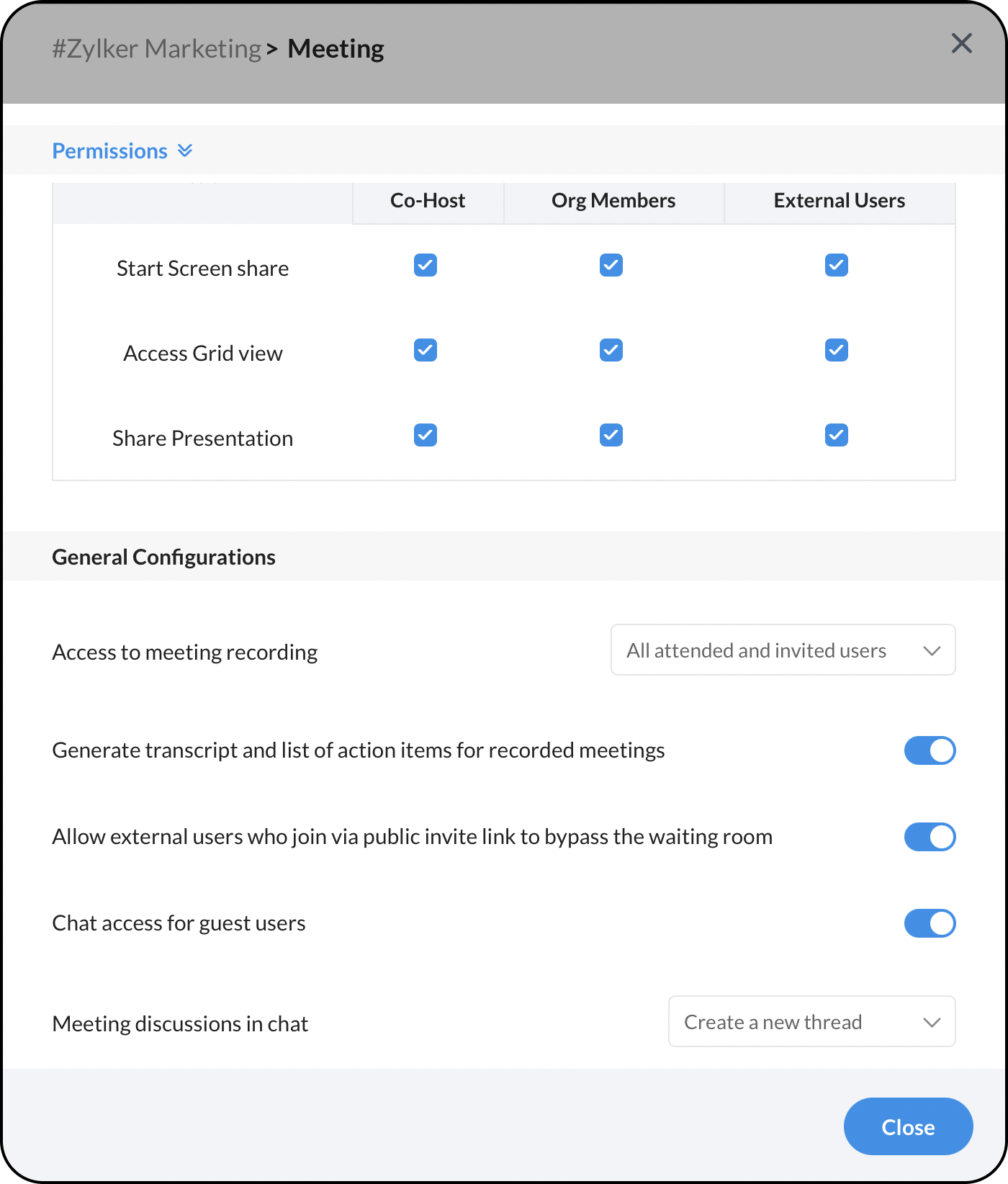Image resolution: width=1008 pixels, height=1184 pixels.
Task: Uncheck Share Presentation for Org Members
Action: click(x=611, y=436)
